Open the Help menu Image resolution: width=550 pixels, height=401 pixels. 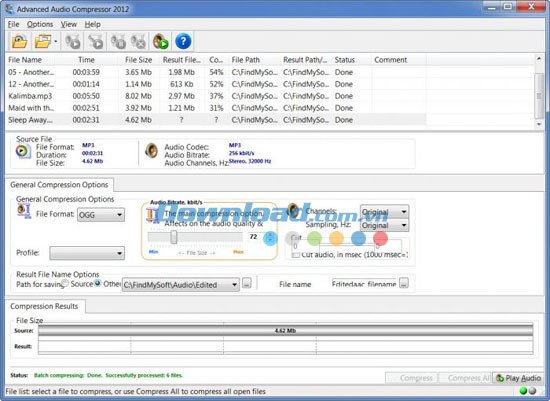93,24
